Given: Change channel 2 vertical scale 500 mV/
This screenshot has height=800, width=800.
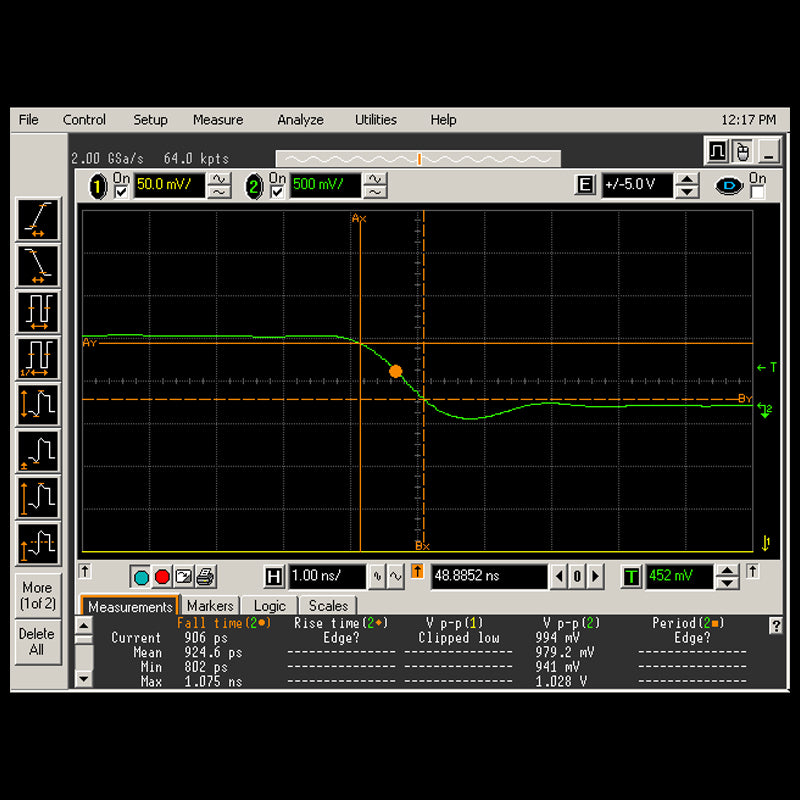Looking at the screenshot, I should 324,185.
